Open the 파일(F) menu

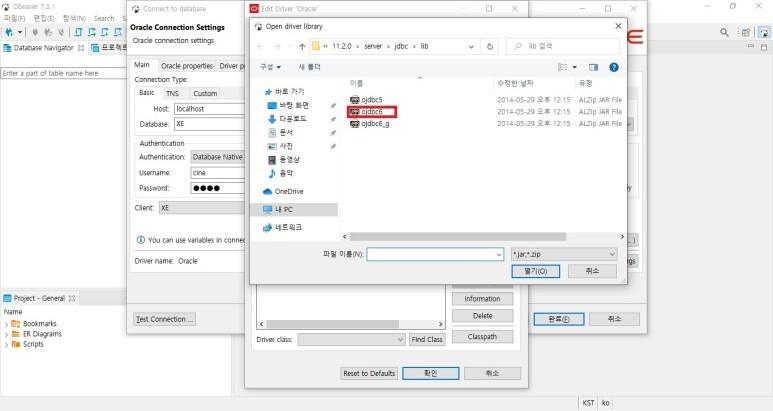(x=14, y=18)
